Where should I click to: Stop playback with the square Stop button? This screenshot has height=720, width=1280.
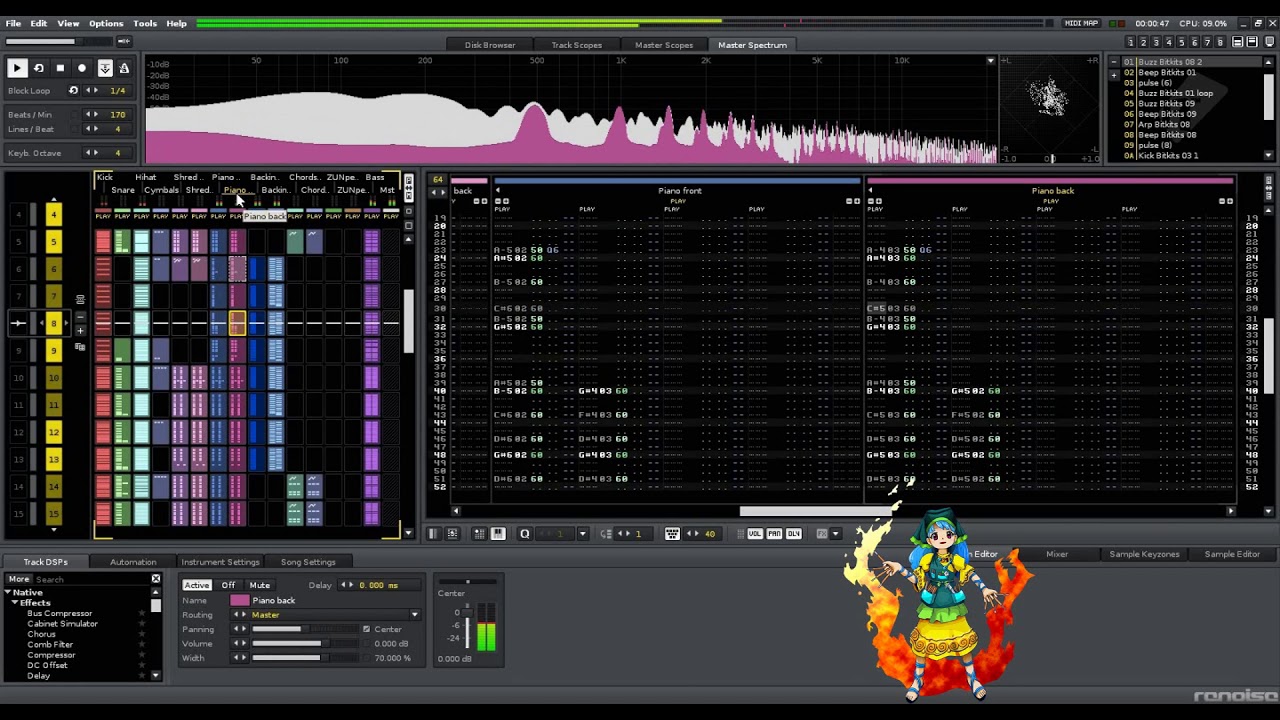click(x=60, y=68)
